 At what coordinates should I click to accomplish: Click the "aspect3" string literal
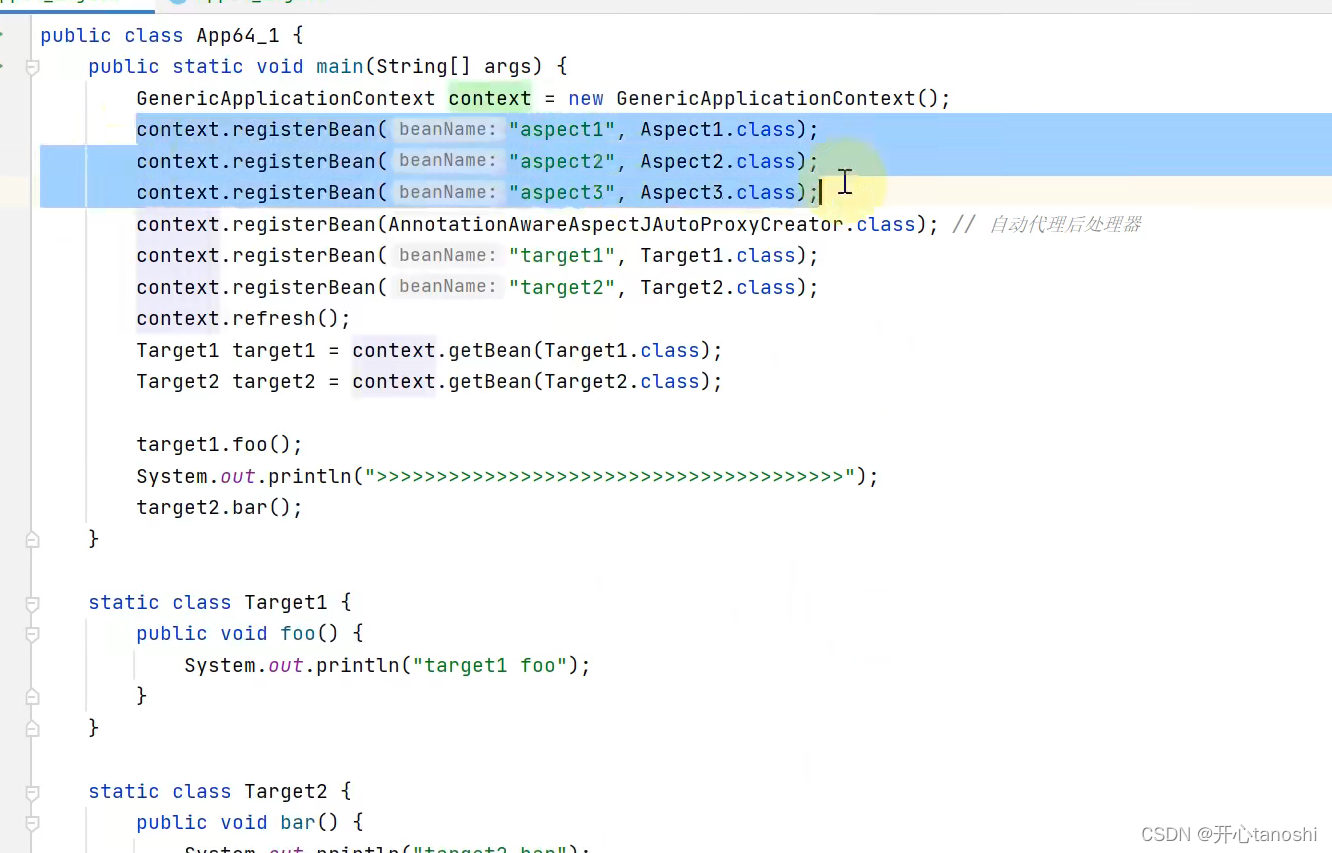[562, 193]
